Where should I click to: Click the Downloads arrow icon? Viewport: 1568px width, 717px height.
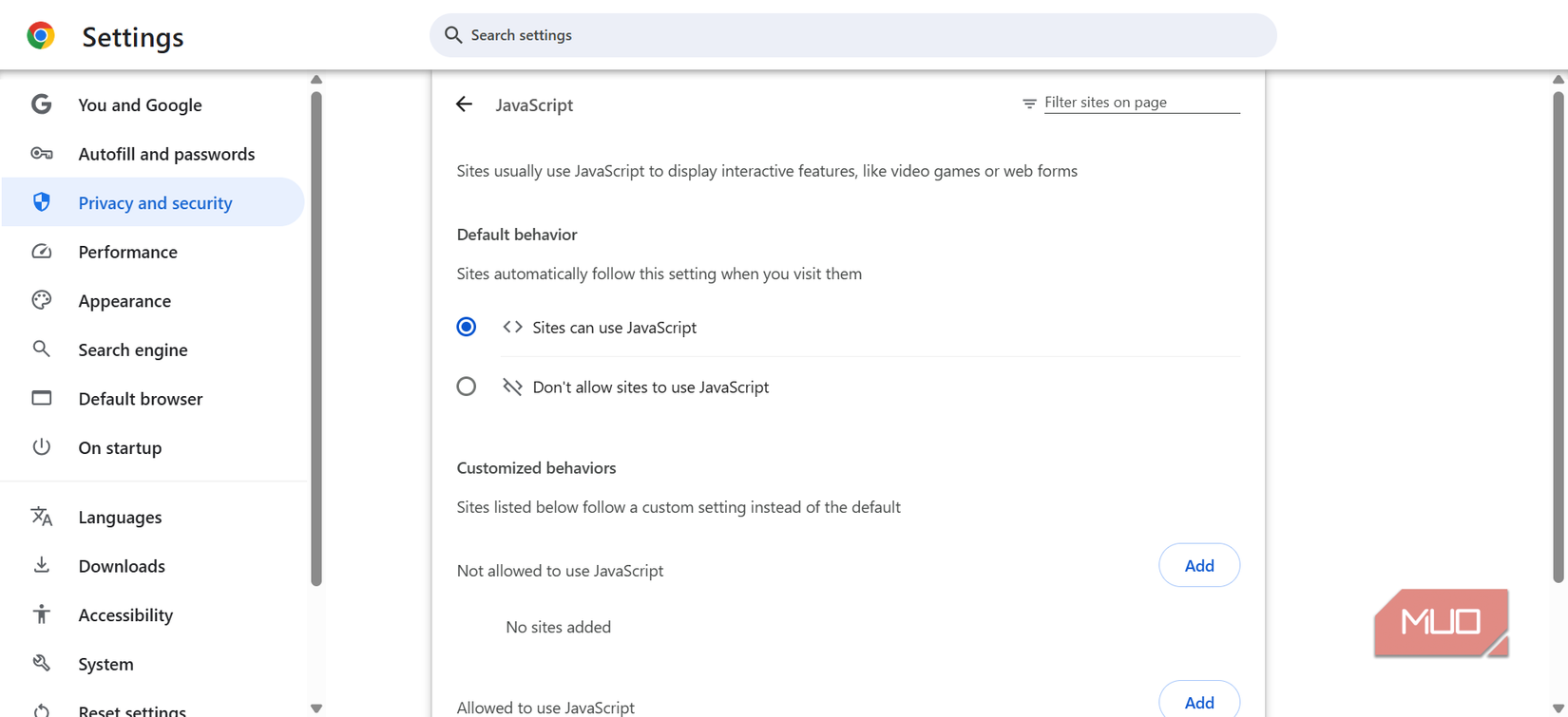(x=41, y=565)
